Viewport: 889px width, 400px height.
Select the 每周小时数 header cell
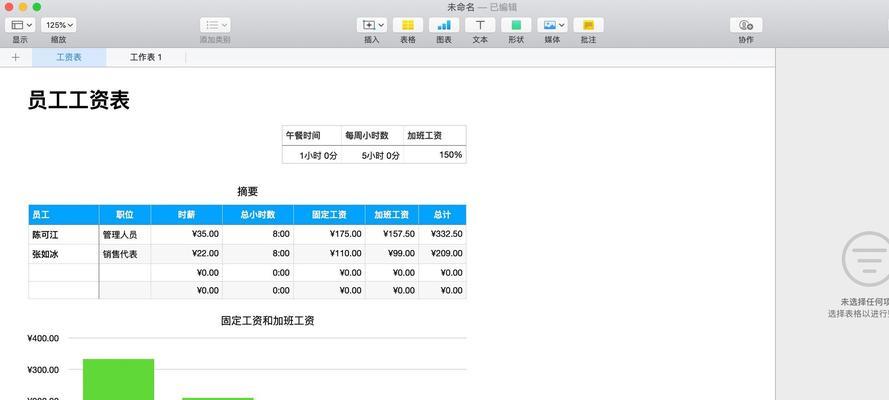372,135
